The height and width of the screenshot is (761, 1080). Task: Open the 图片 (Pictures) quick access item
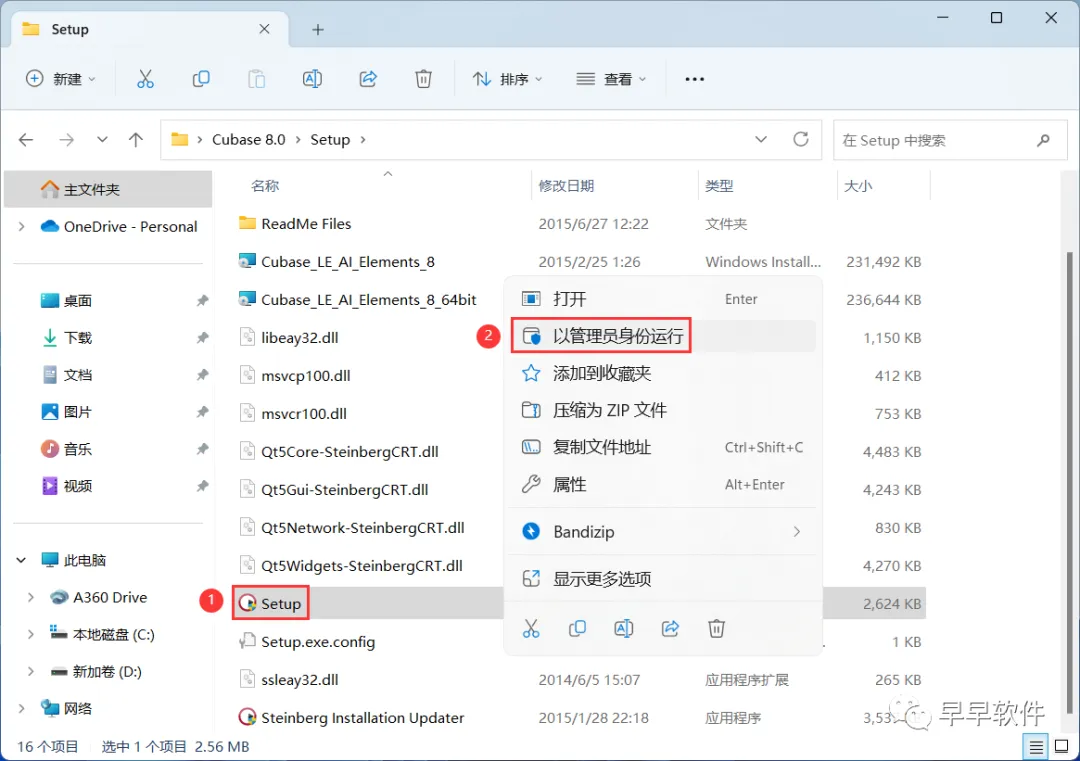77,412
